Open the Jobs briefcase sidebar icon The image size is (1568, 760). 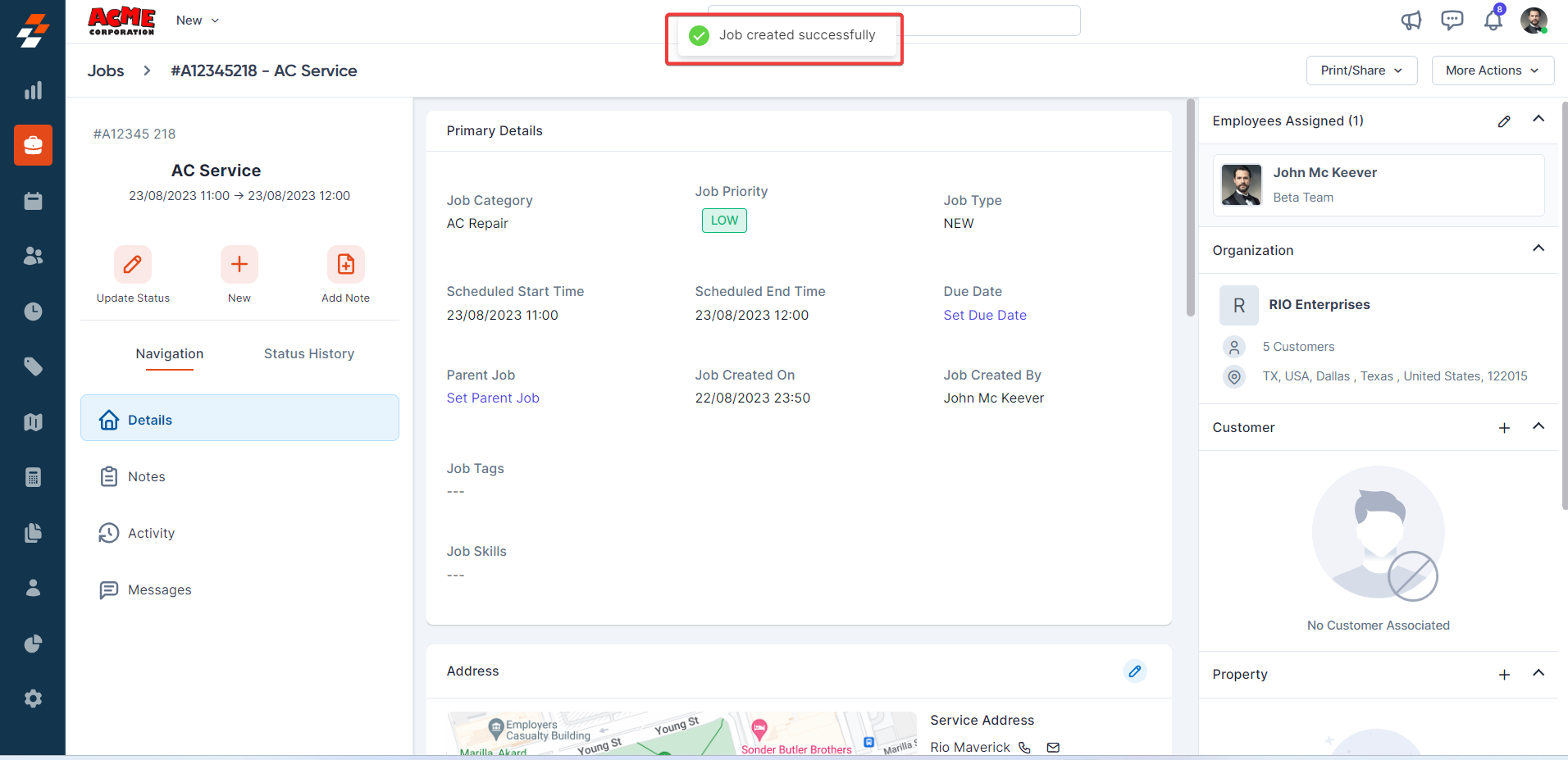pyautogui.click(x=33, y=145)
